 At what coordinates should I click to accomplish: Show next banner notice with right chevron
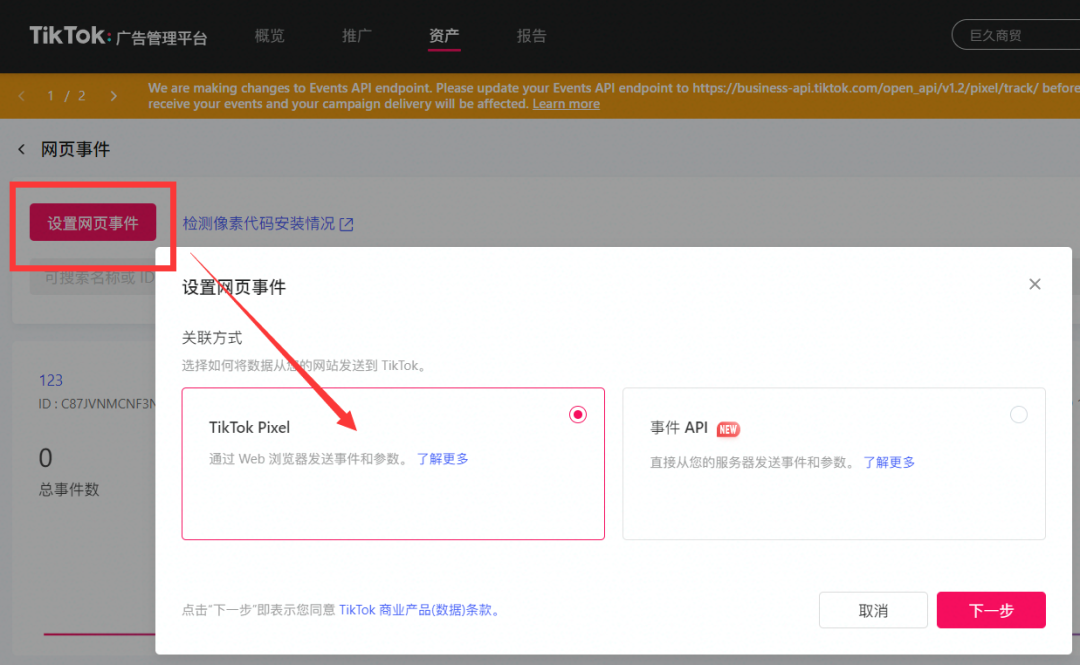click(x=114, y=96)
